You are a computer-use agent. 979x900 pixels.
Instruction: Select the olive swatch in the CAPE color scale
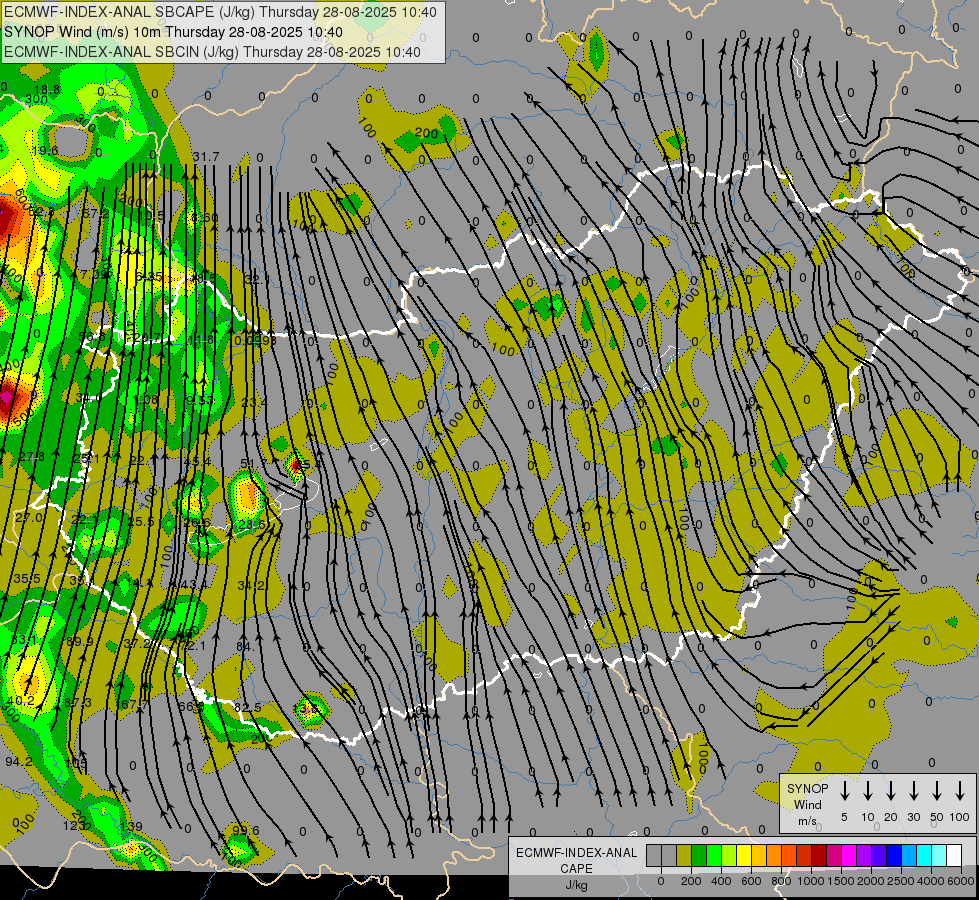coord(684,856)
